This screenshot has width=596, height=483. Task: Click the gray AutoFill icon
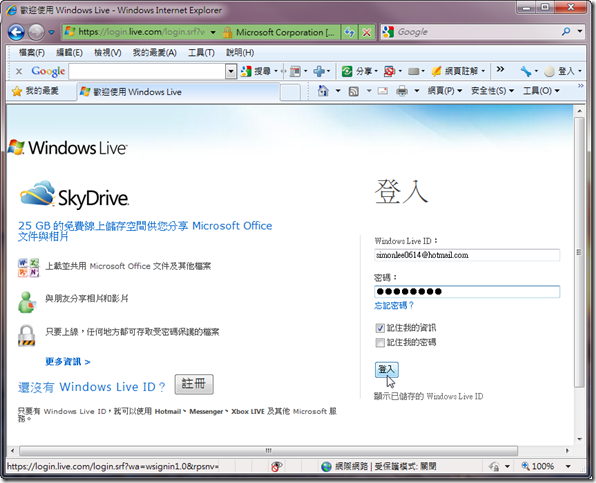pos(413,71)
